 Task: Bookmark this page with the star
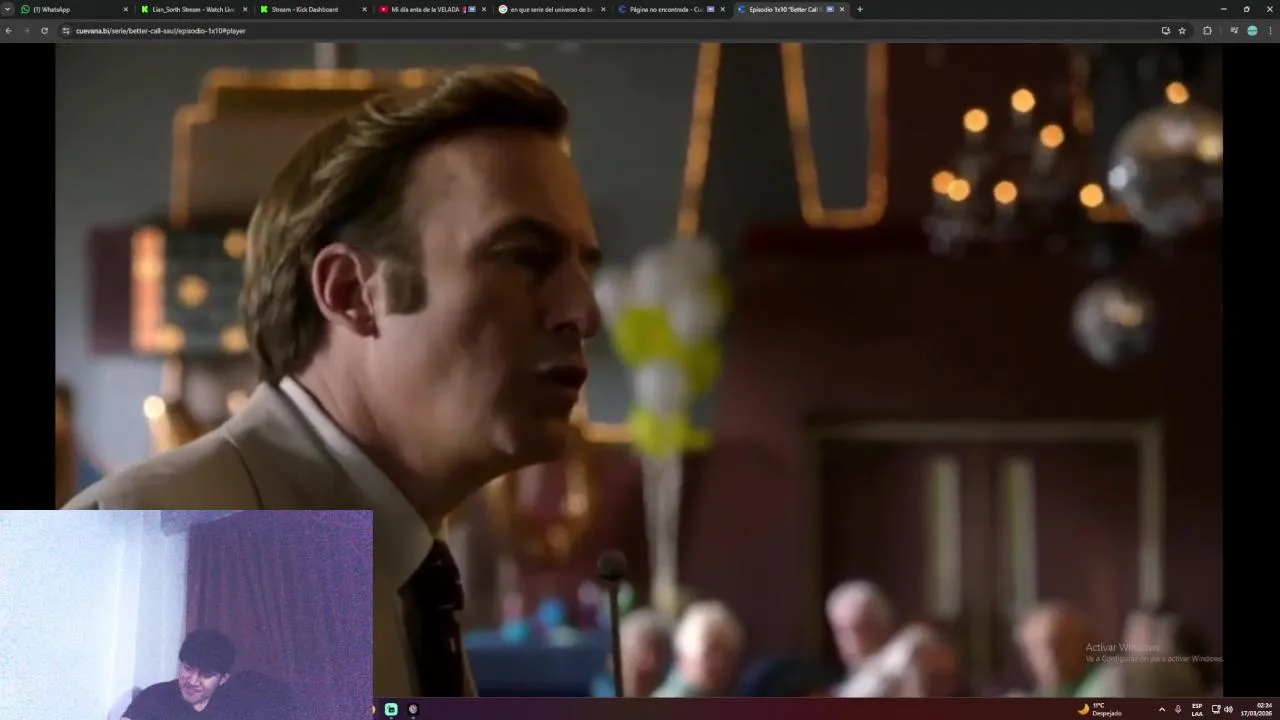pyautogui.click(x=1182, y=31)
